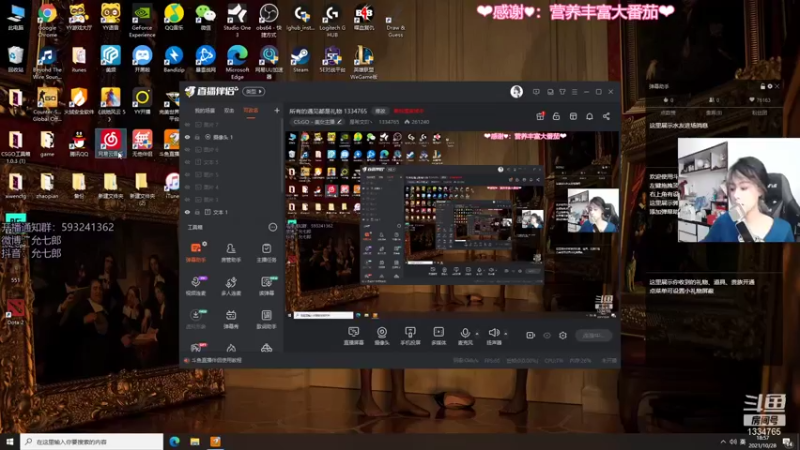The image size is (800, 450).
Task: Open the red text link next to 修改
Action: pyautogui.click(x=408, y=111)
